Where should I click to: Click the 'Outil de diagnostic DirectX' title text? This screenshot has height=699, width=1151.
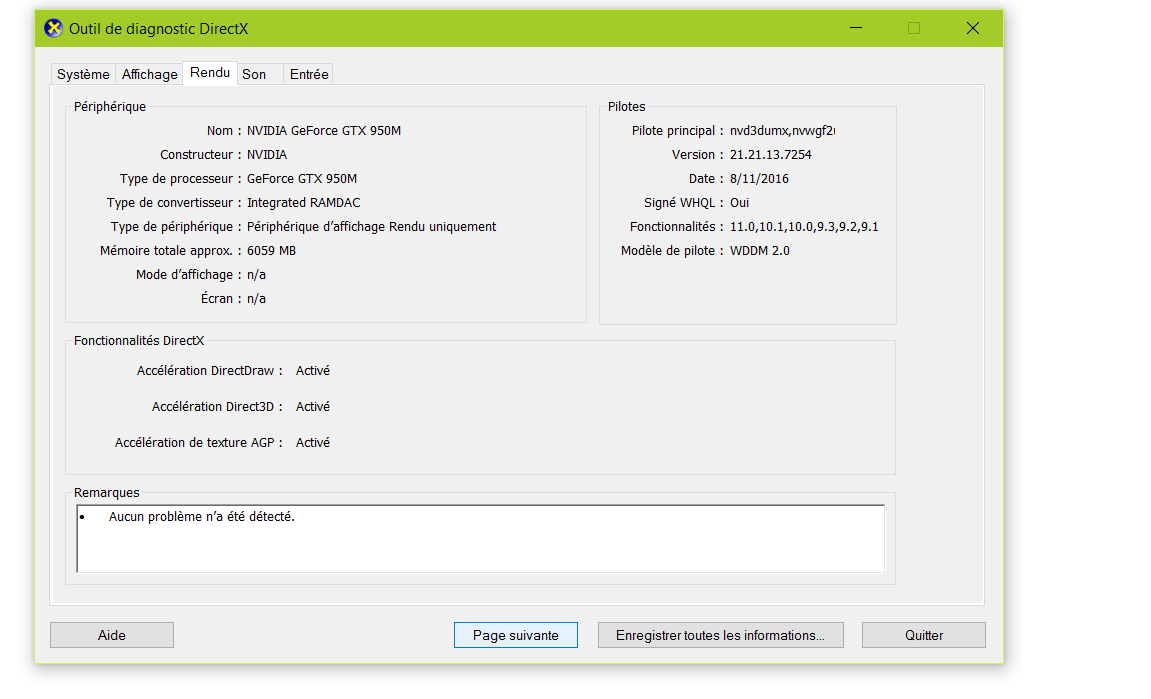tap(159, 29)
